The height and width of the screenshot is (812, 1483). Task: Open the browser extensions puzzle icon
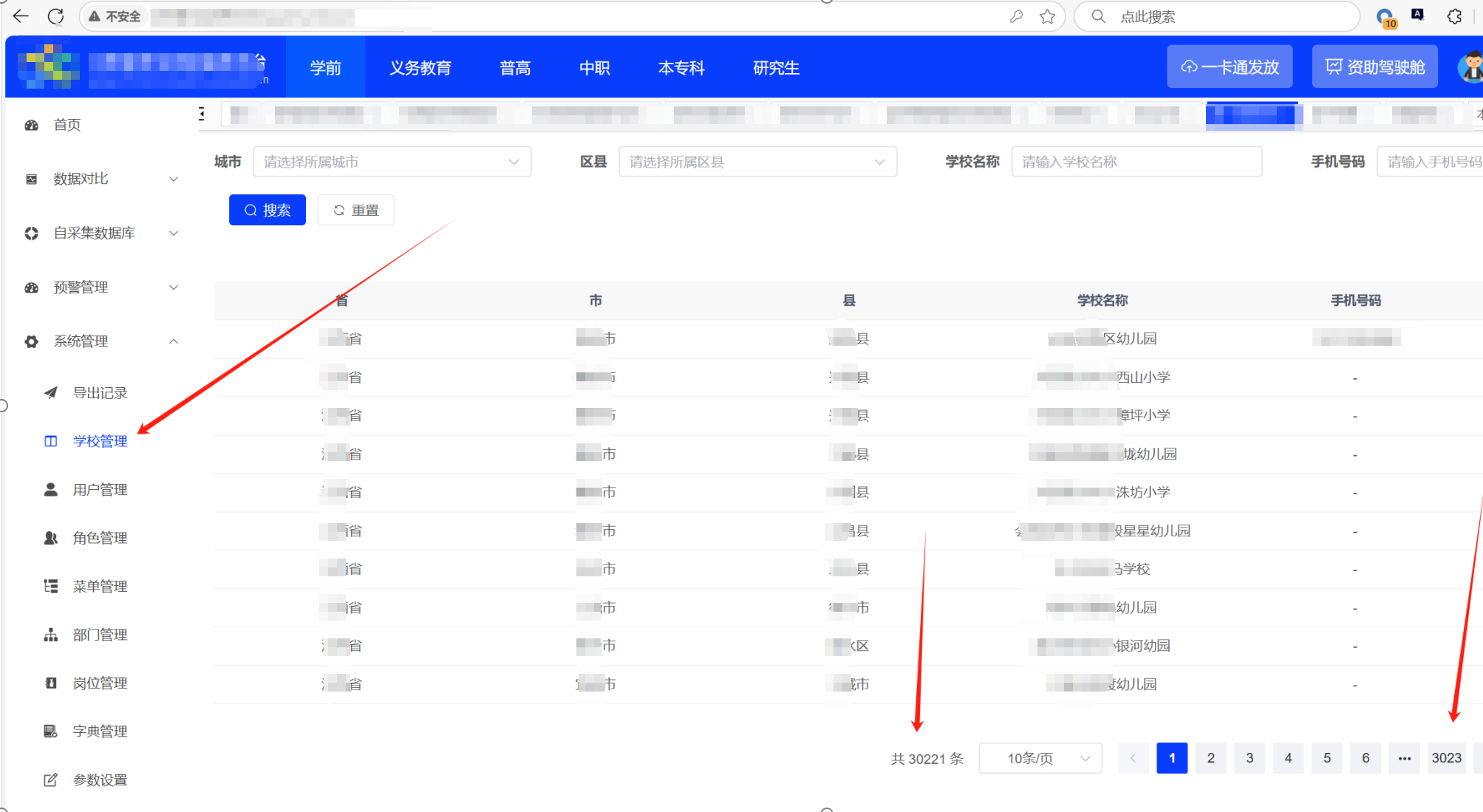coord(1454,16)
